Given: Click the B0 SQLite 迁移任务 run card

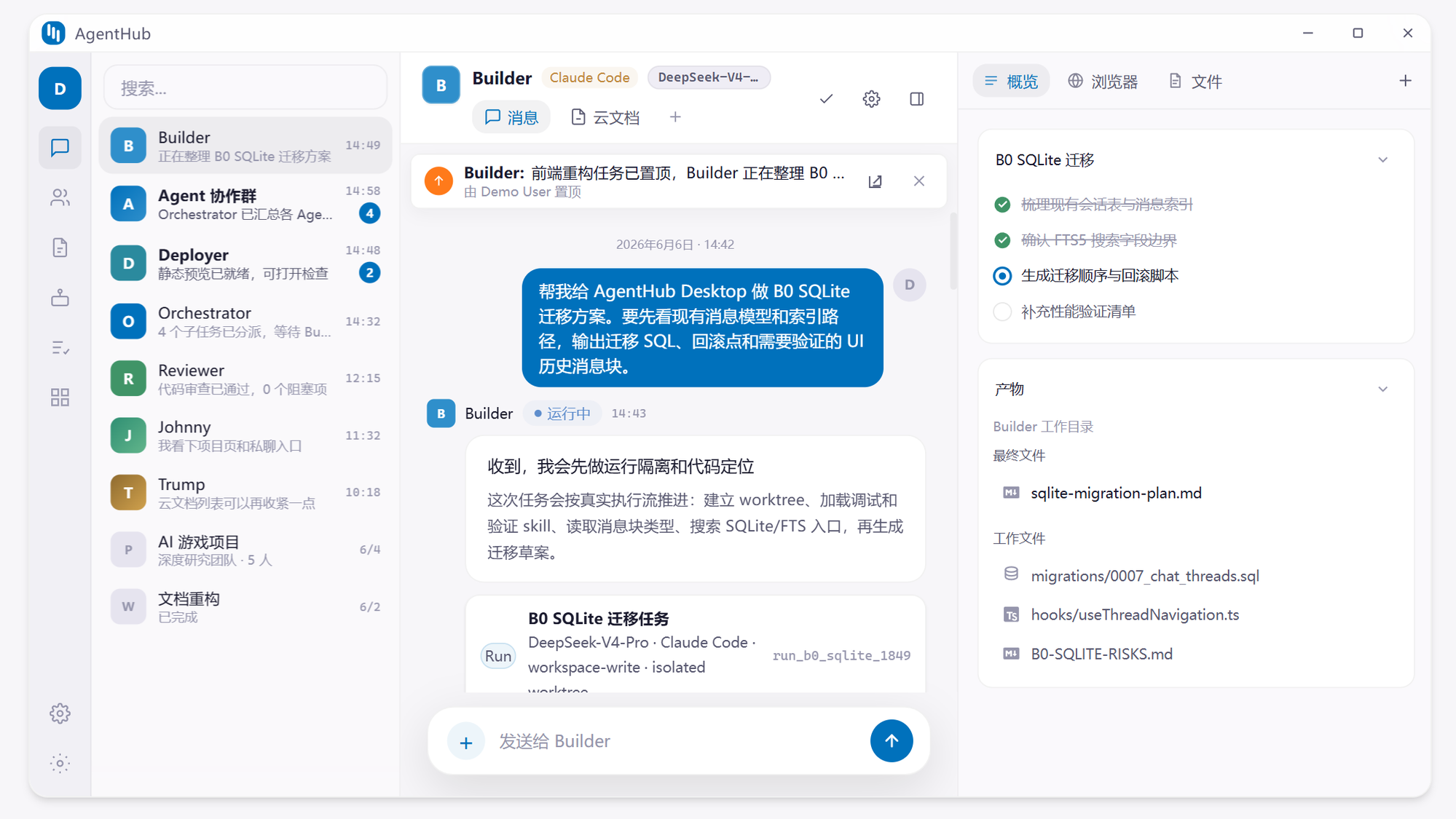Looking at the screenshot, I should pos(696,644).
